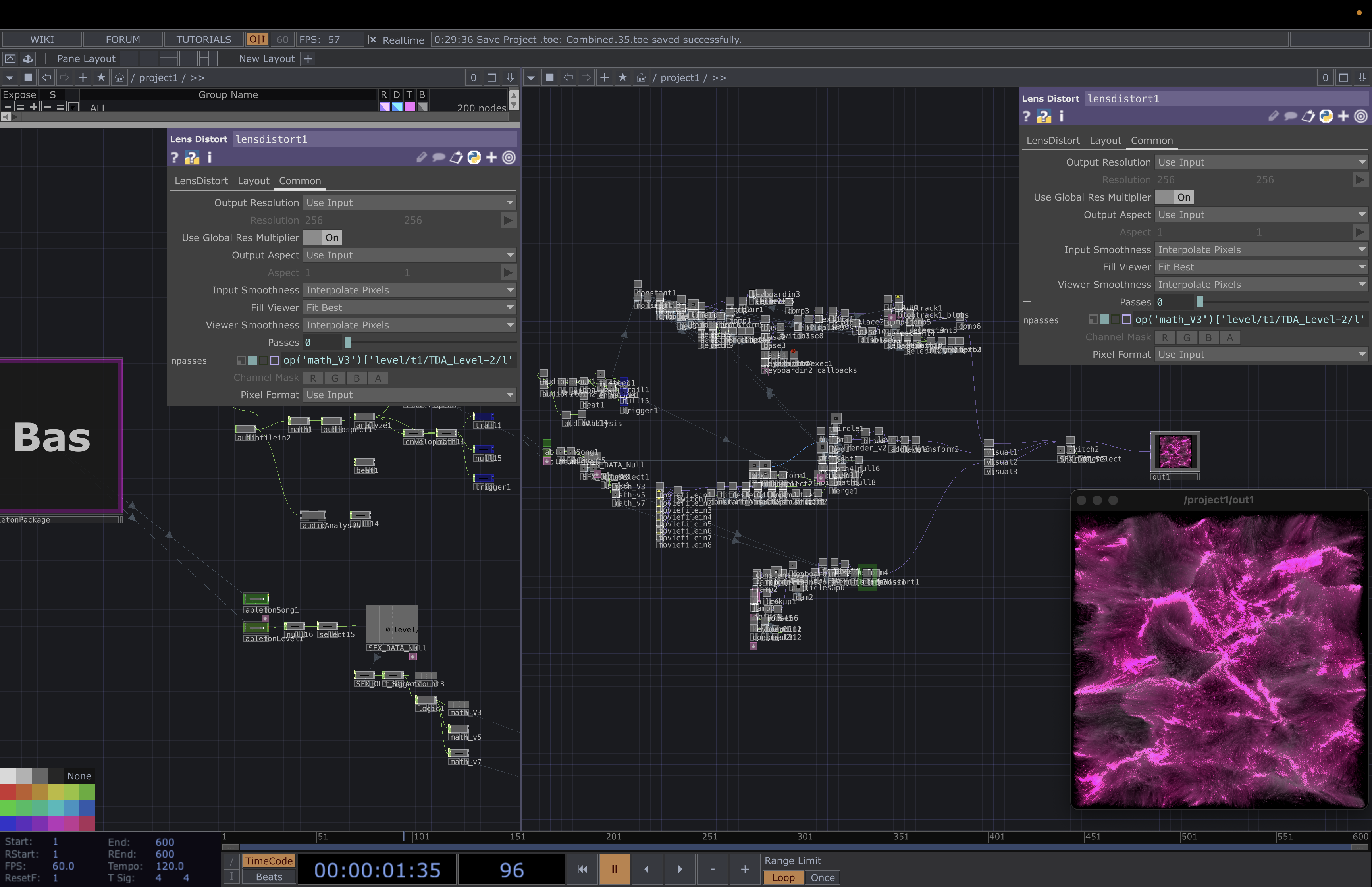Open Fill Viewer dropdown in floating panel

(409, 308)
